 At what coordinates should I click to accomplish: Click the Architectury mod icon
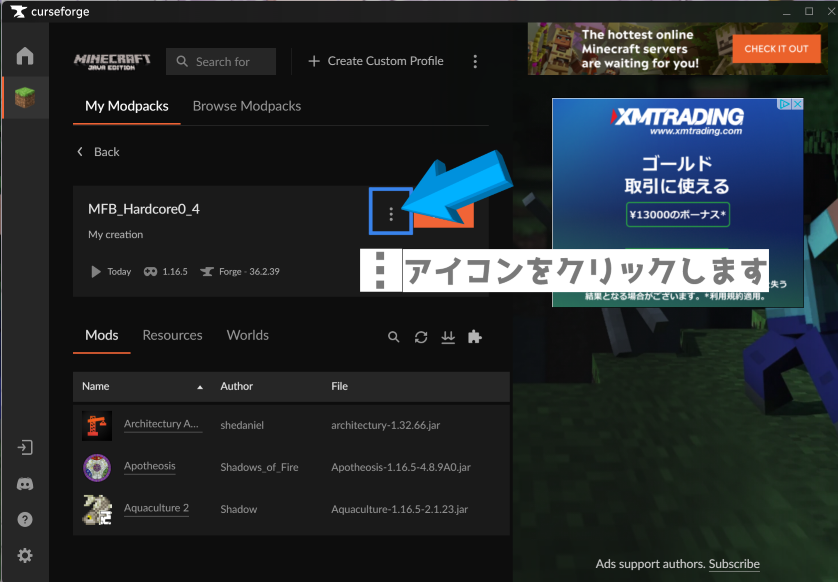97,425
